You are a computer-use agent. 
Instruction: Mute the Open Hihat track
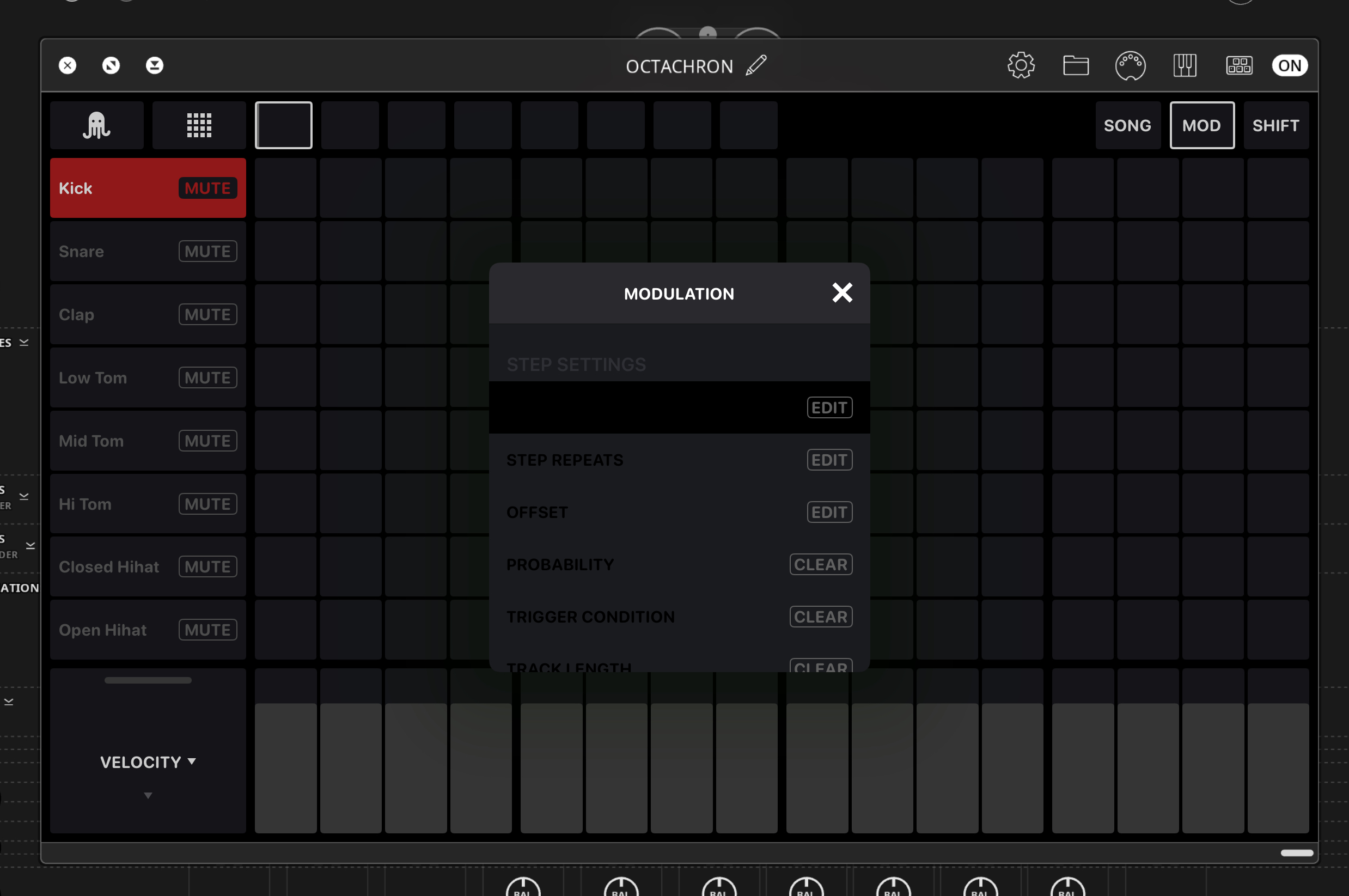point(207,630)
